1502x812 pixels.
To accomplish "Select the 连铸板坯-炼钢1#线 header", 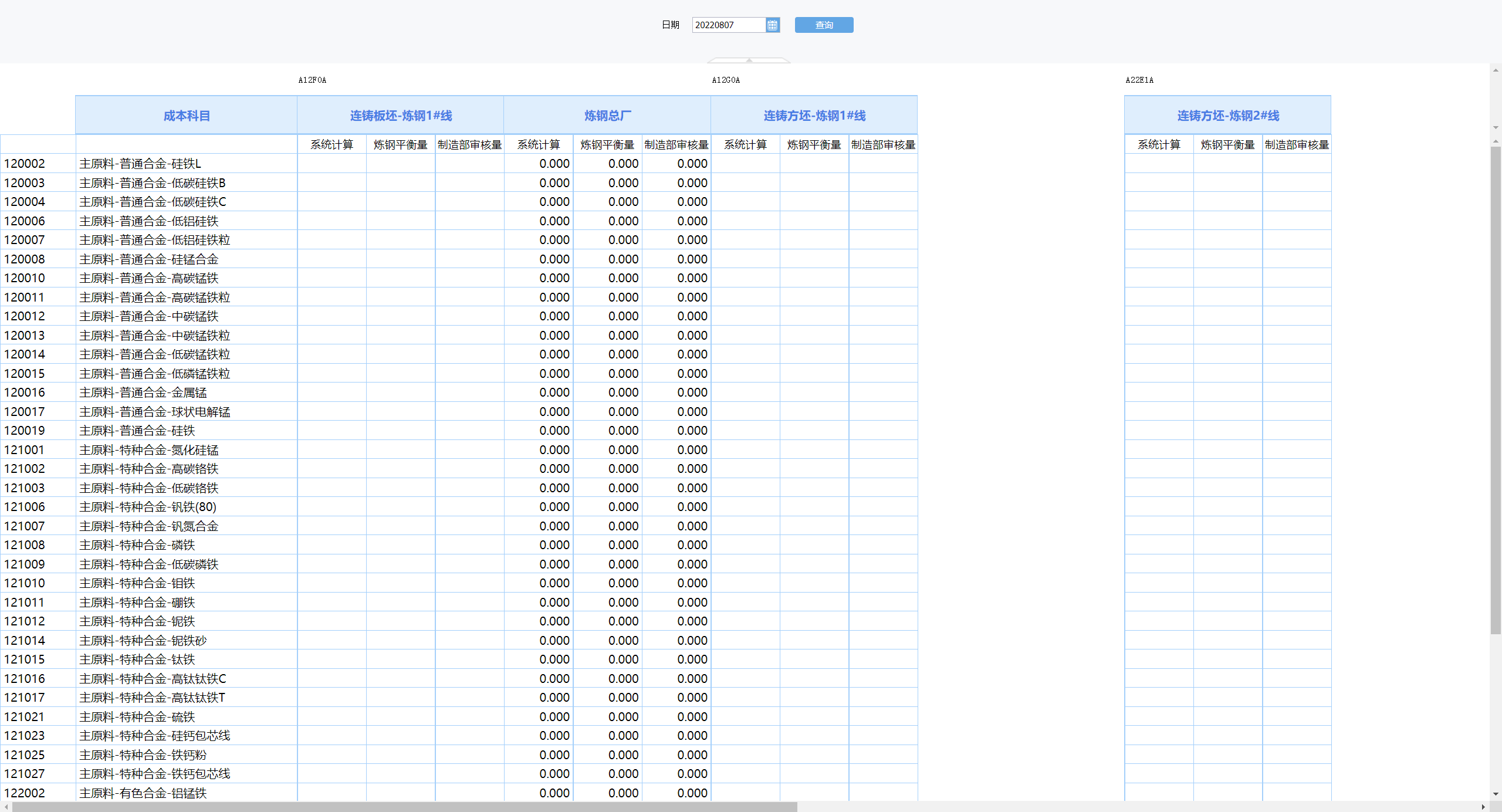I will pos(401,116).
